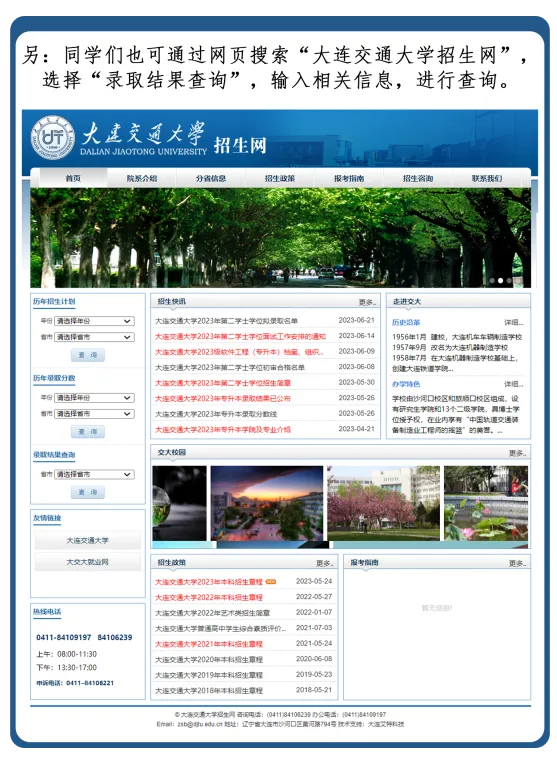Open the cherry blossom campus photo

(x=384, y=503)
